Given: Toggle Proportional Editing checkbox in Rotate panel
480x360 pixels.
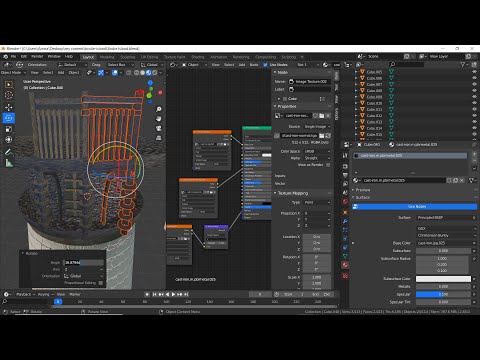Looking at the screenshot, I should (101, 283).
